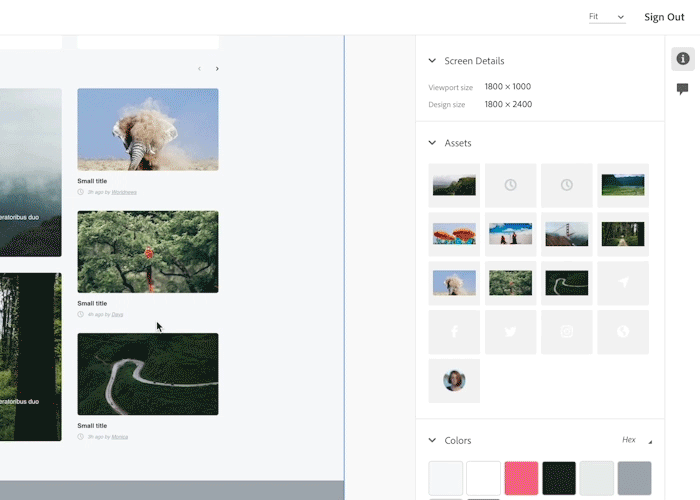Select the pink color swatch
The height and width of the screenshot is (500, 700).
[521, 478]
